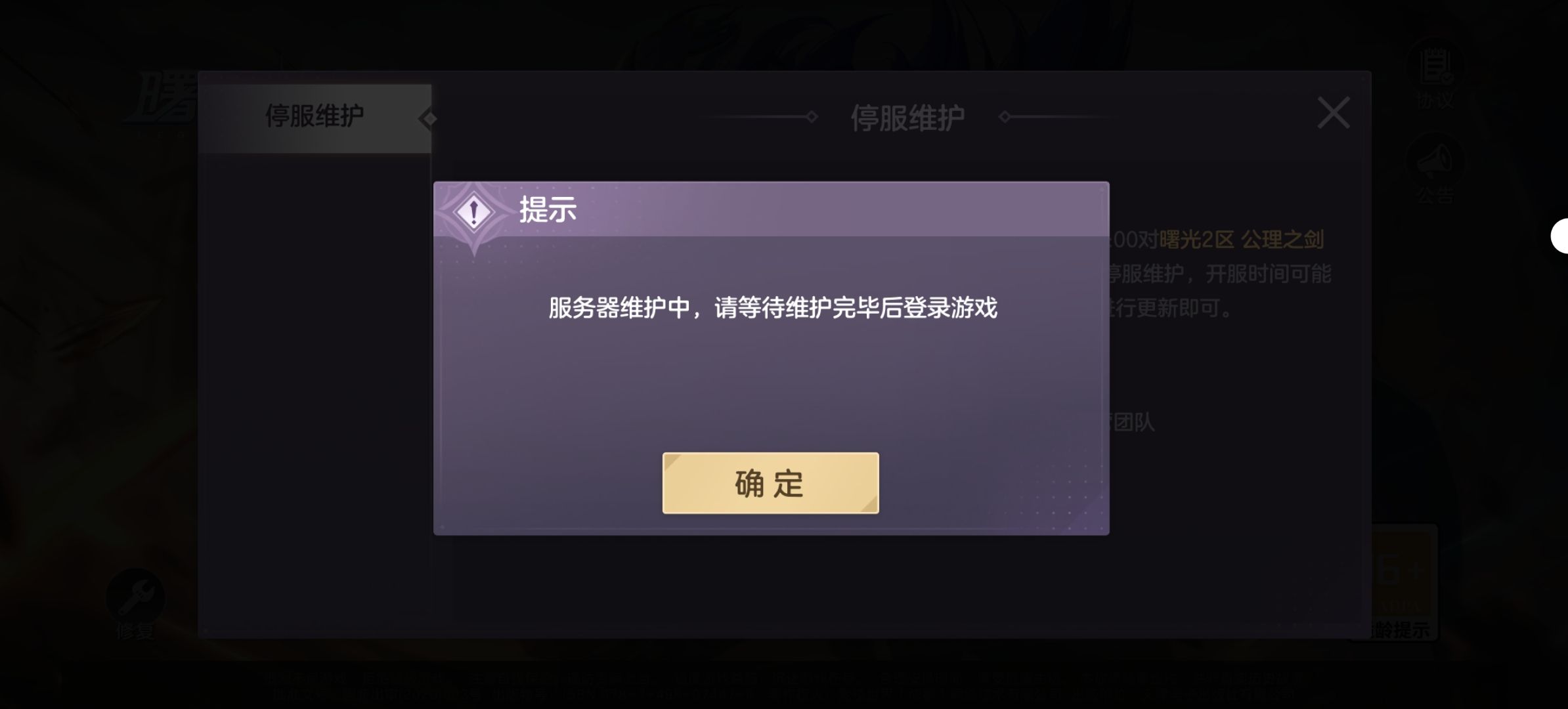Click the 提示 dialog title text
The height and width of the screenshot is (709, 1568).
(x=548, y=210)
